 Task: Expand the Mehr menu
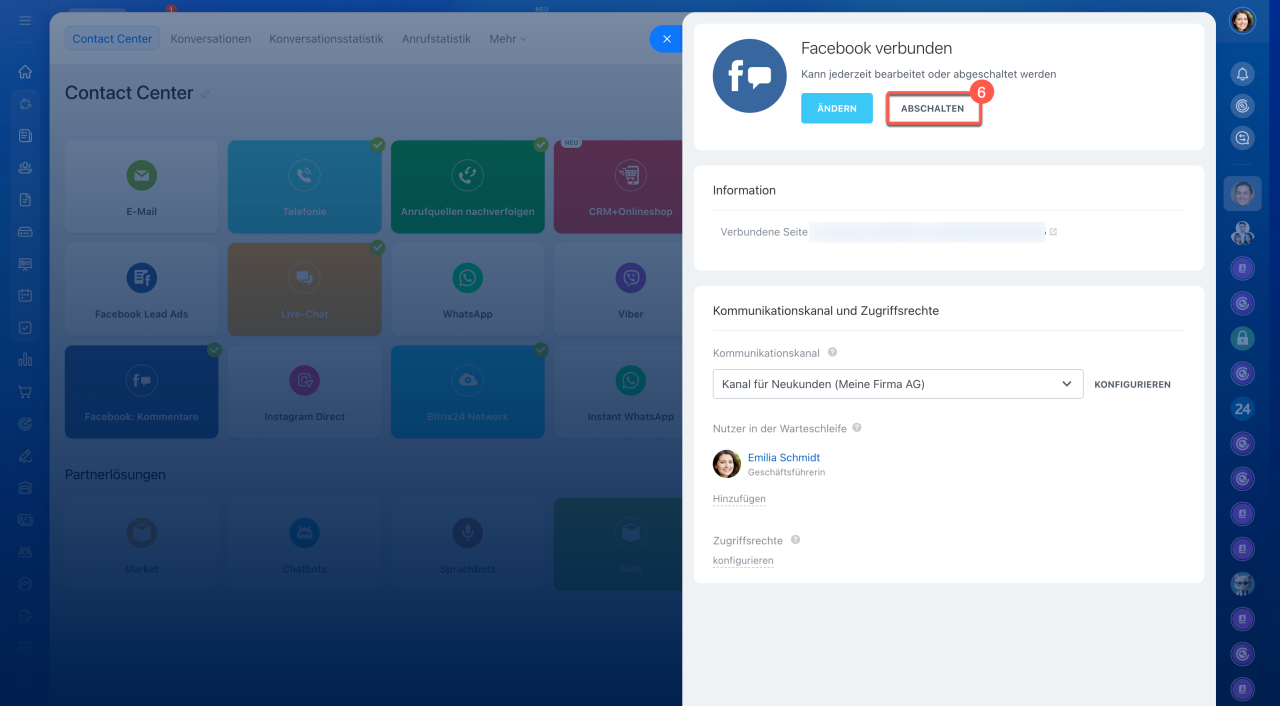coord(508,39)
